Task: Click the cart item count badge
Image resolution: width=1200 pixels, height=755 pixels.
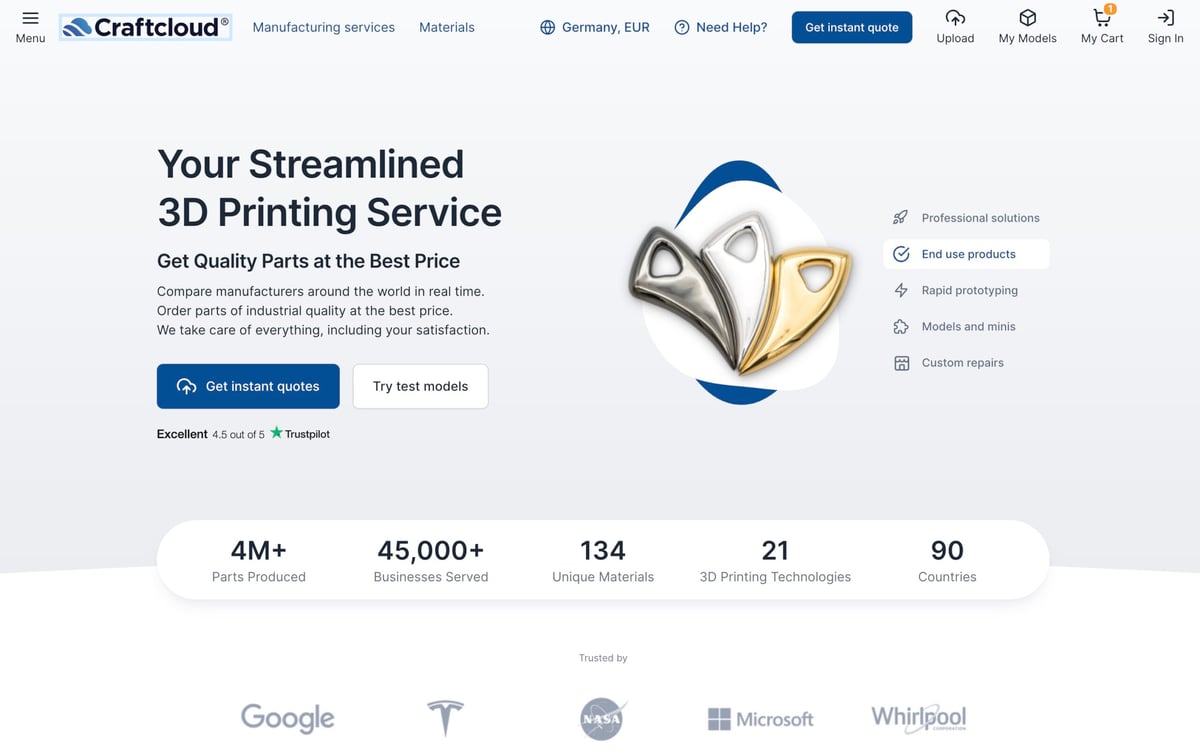Action: click(1110, 9)
